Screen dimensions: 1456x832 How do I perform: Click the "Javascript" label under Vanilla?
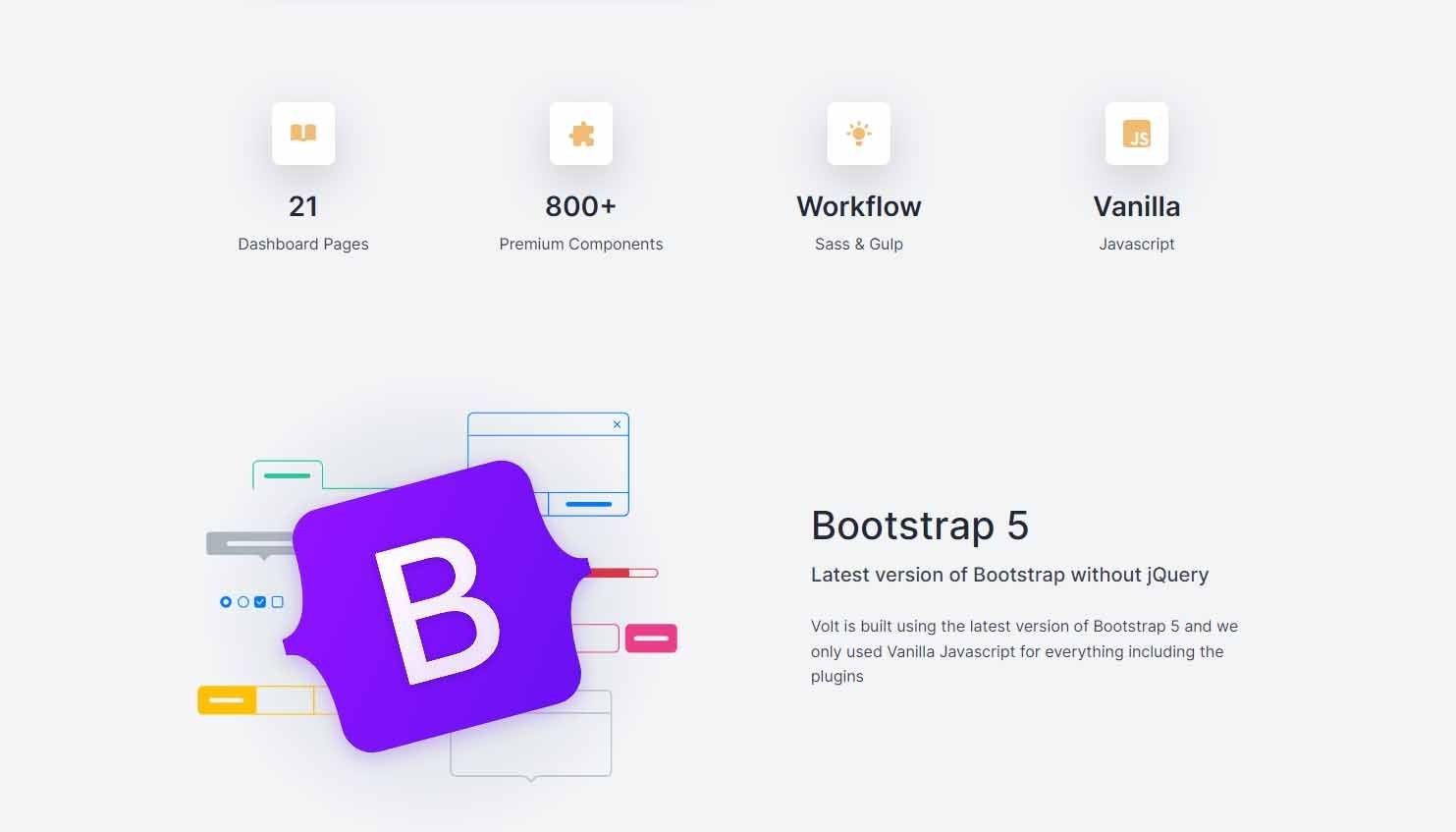(1137, 244)
